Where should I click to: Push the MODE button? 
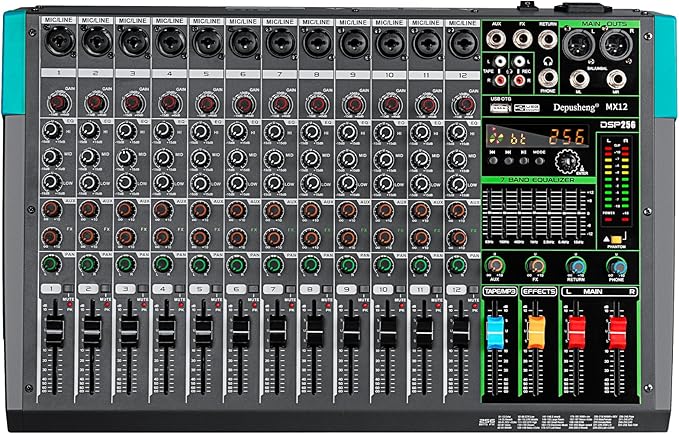(540, 161)
